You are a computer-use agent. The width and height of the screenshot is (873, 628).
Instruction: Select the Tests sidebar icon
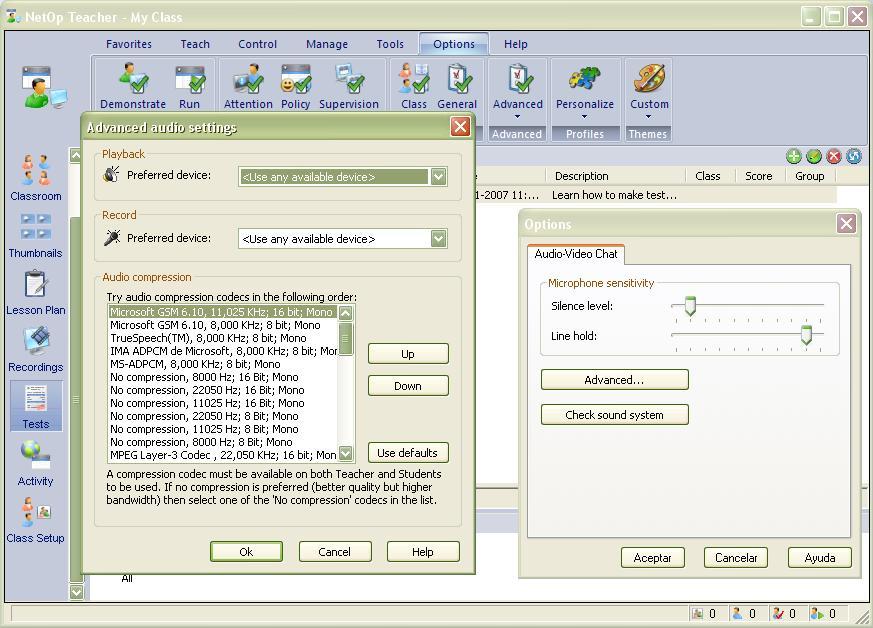coord(36,407)
